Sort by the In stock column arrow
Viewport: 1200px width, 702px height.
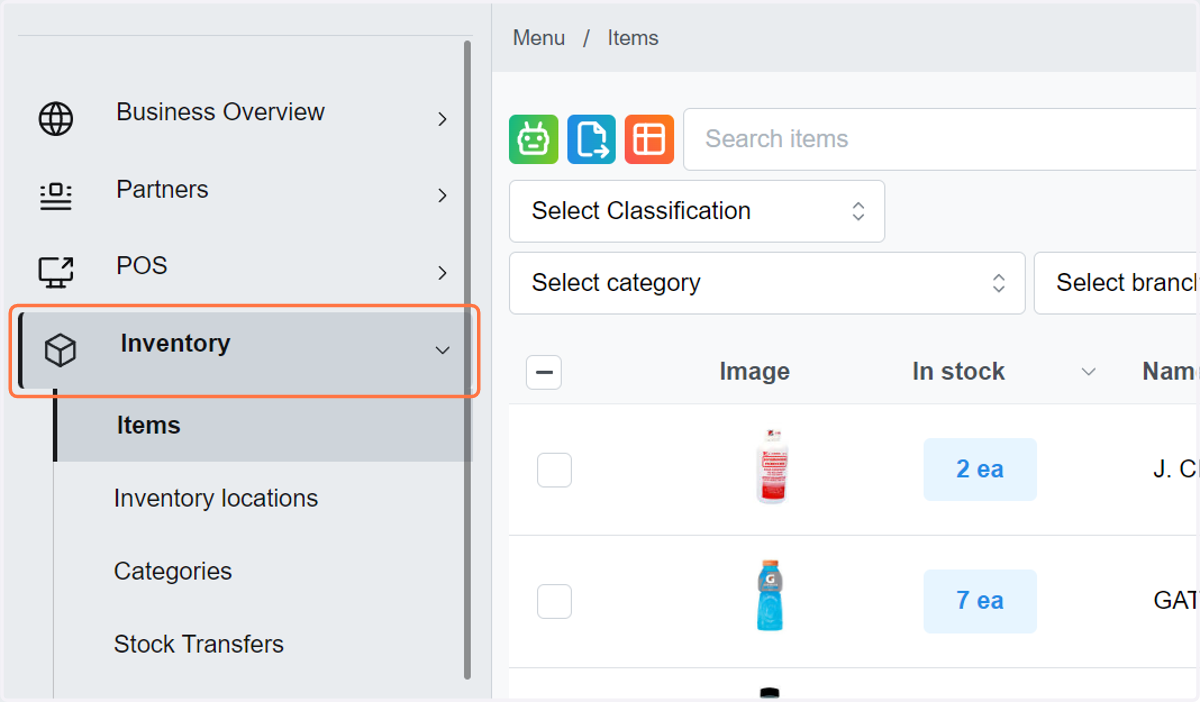(x=1089, y=372)
